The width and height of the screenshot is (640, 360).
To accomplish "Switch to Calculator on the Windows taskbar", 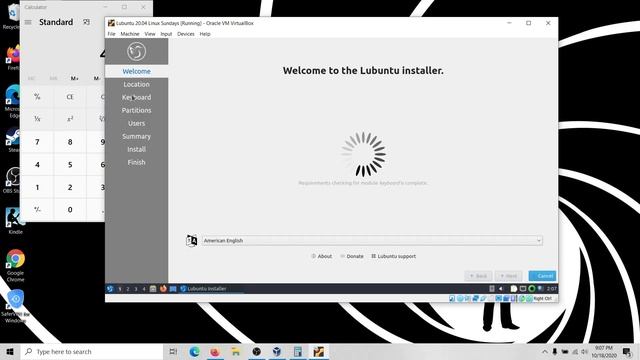I will tap(298, 351).
